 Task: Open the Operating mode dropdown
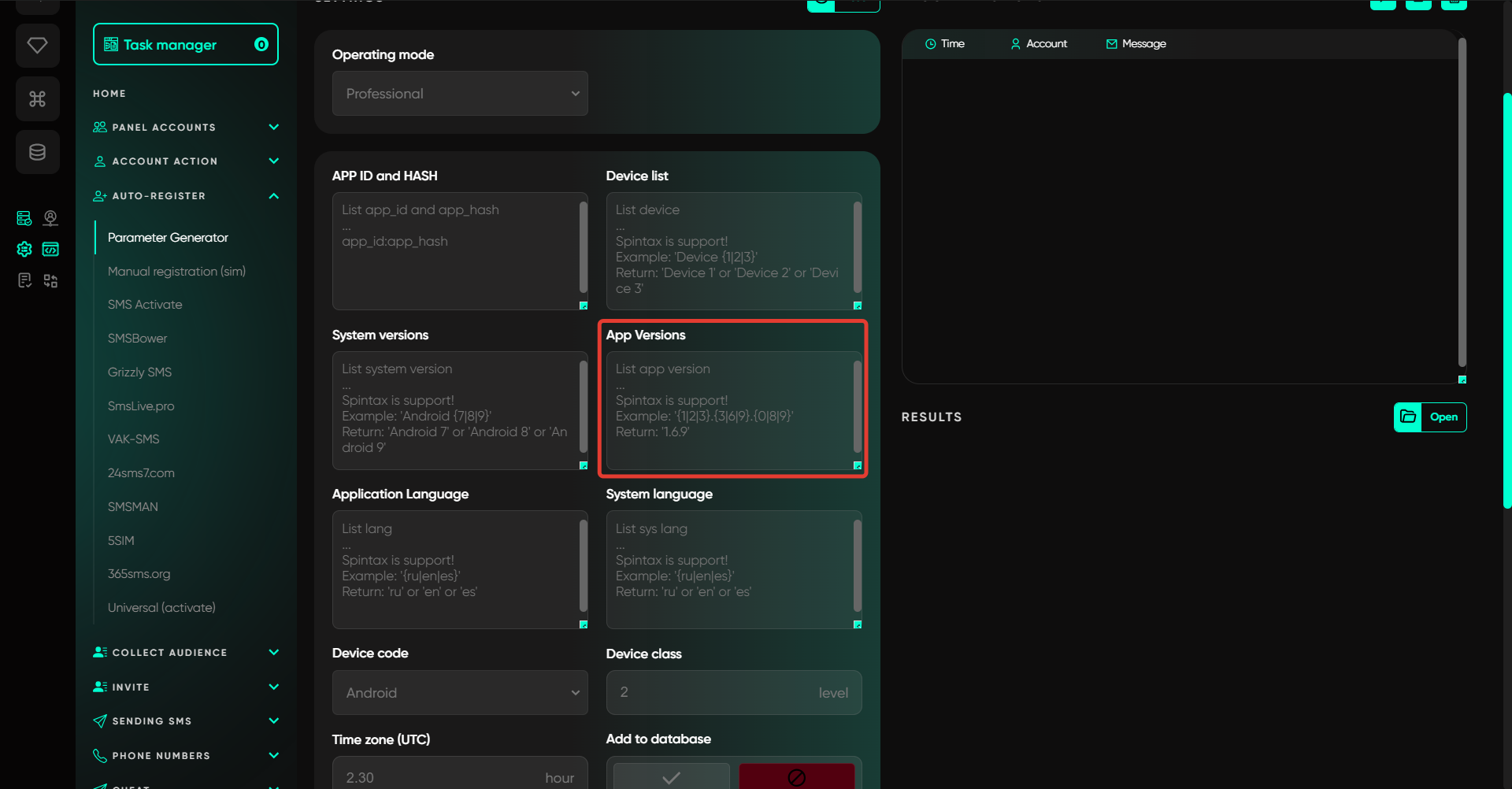[x=460, y=94]
